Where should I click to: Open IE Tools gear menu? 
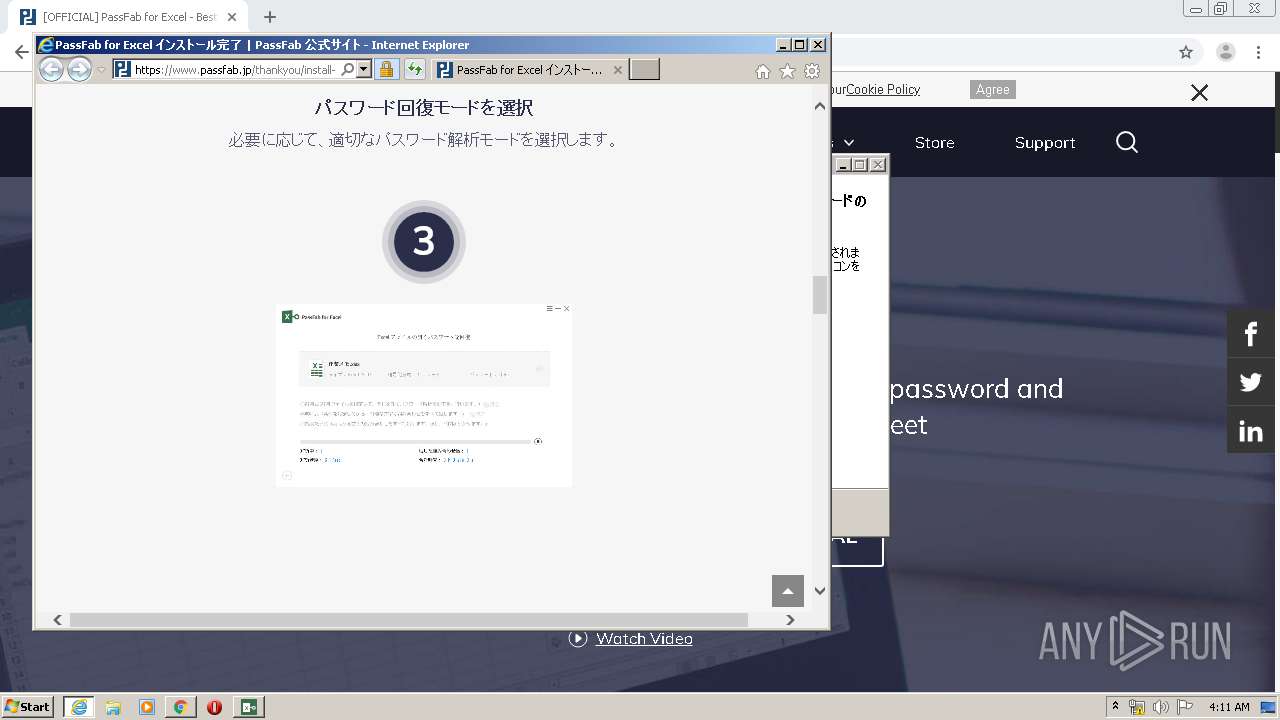[812, 71]
